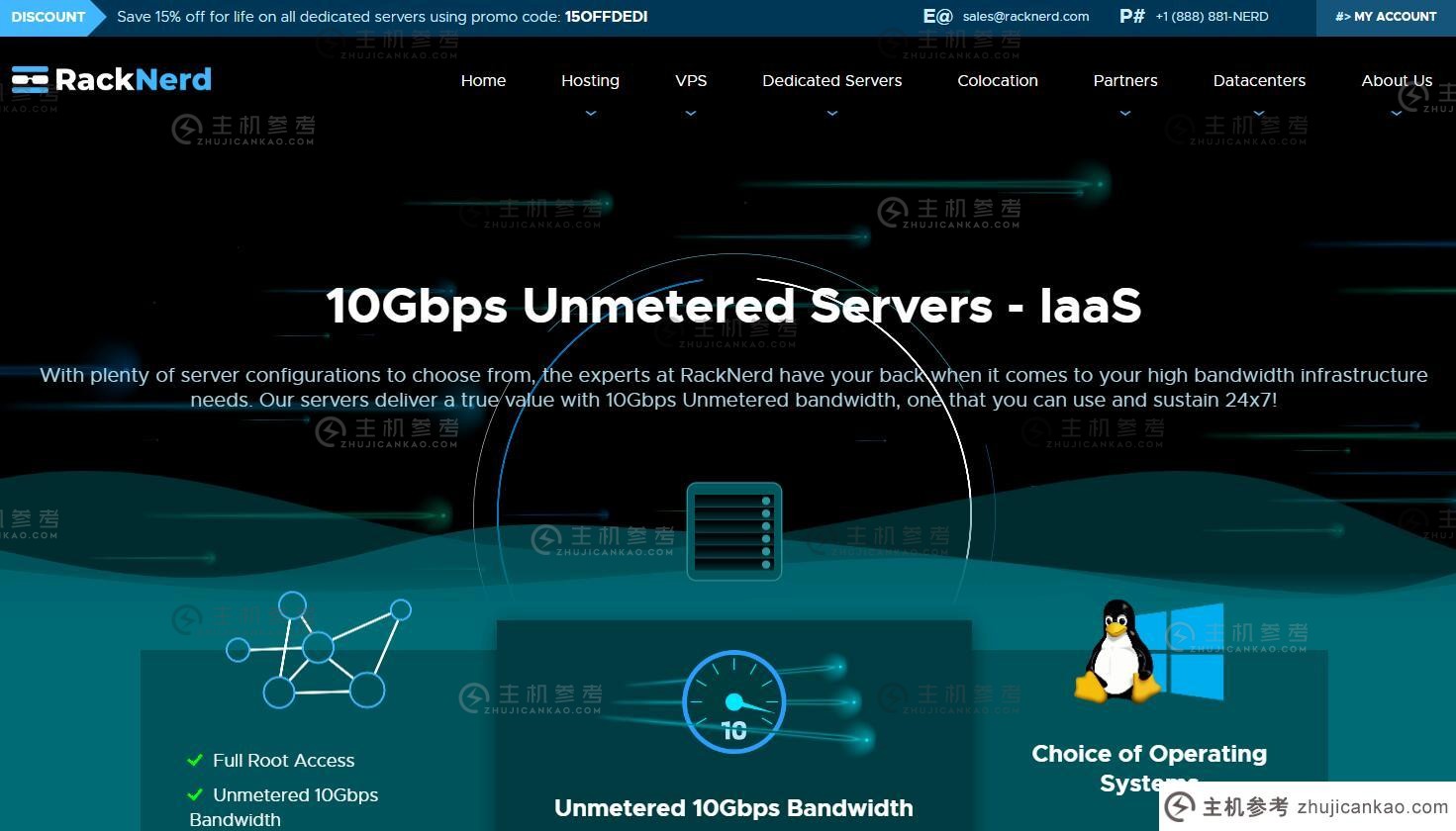Click the hero paragraph about server configurations
Screen dimensions: 1456x831
tap(733, 387)
